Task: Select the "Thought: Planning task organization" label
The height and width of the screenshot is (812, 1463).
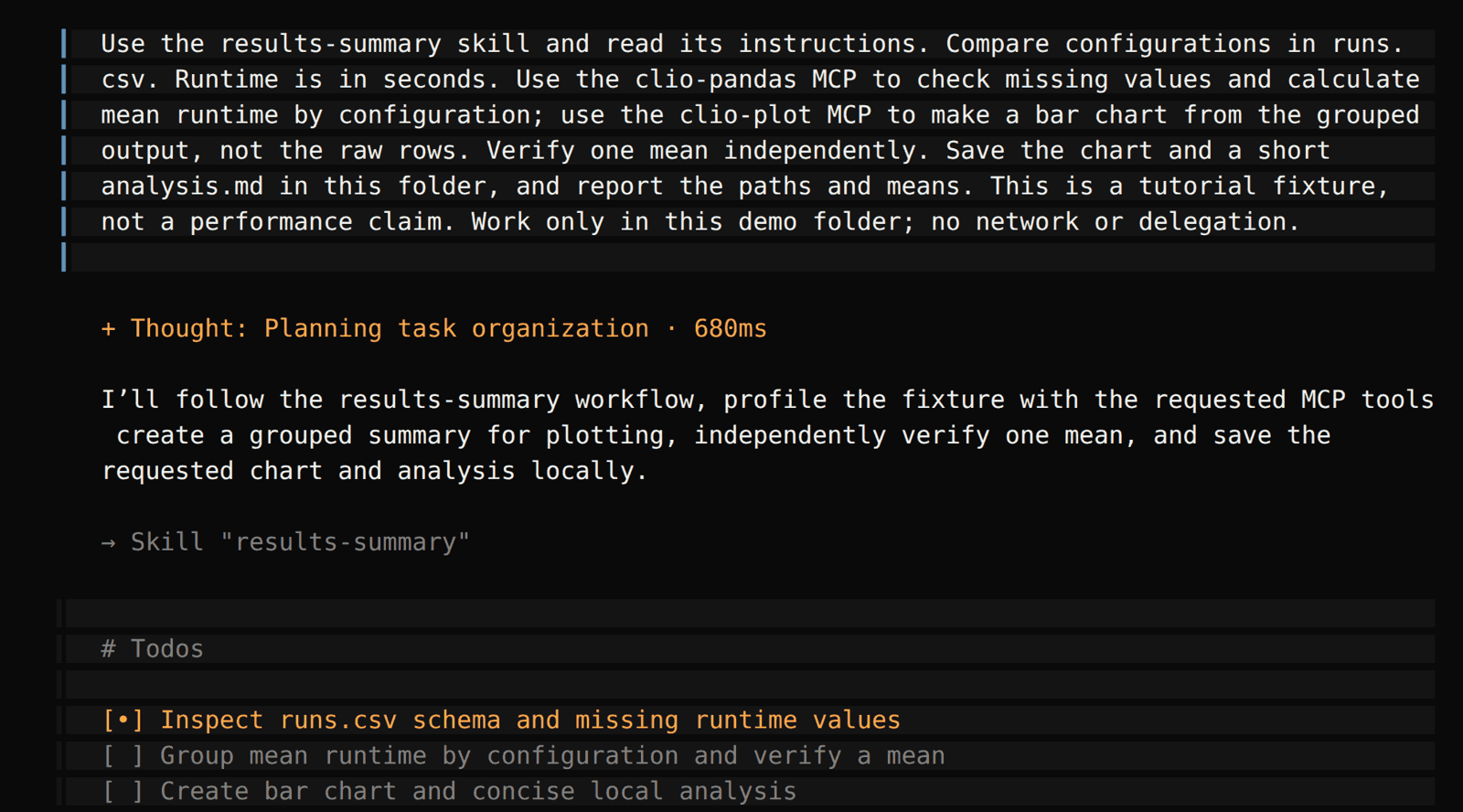Action: 390,329
